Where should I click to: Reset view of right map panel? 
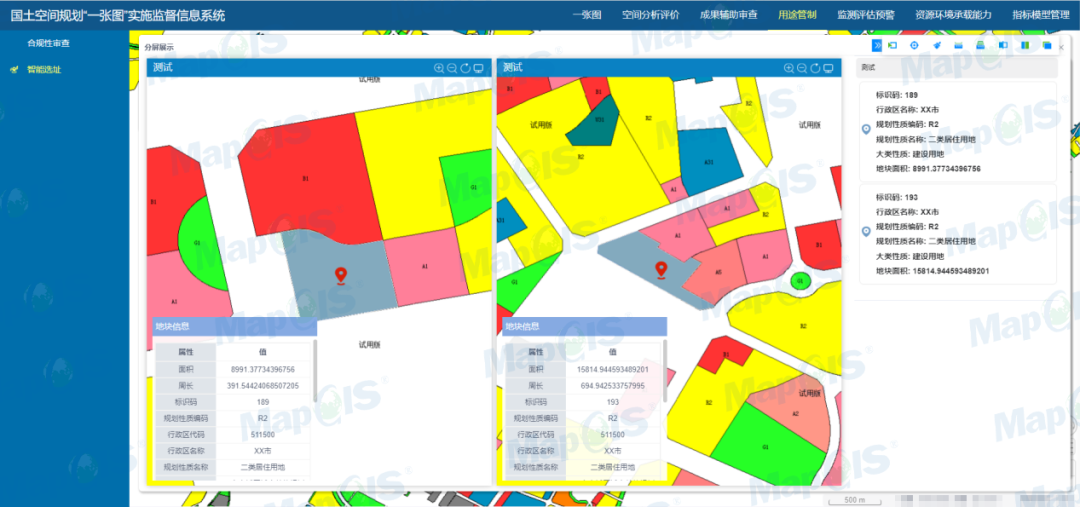point(815,68)
